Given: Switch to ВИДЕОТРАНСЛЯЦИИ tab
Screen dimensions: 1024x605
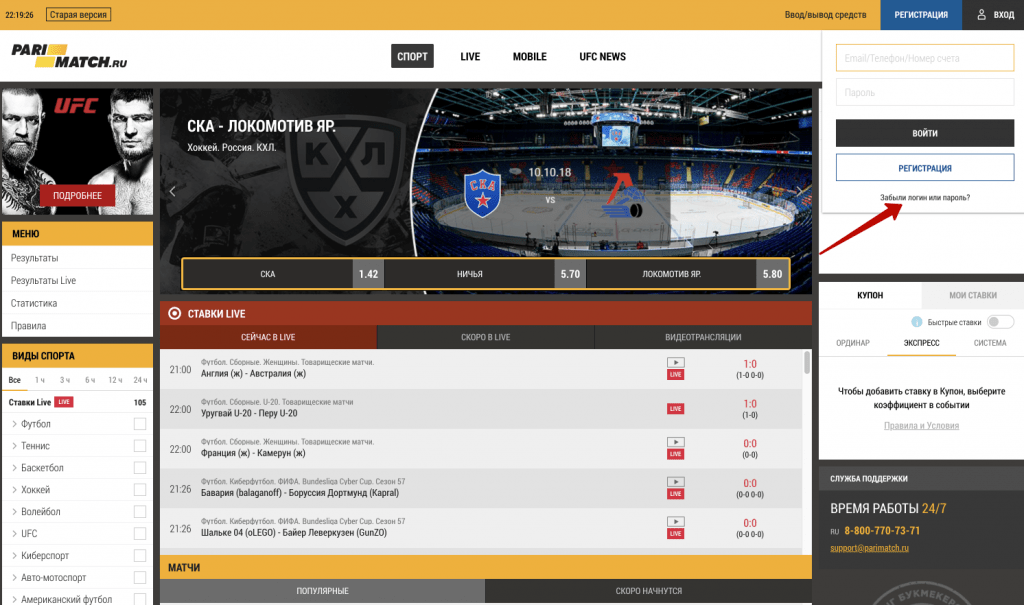Looking at the screenshot, I should tap(703, 337).
